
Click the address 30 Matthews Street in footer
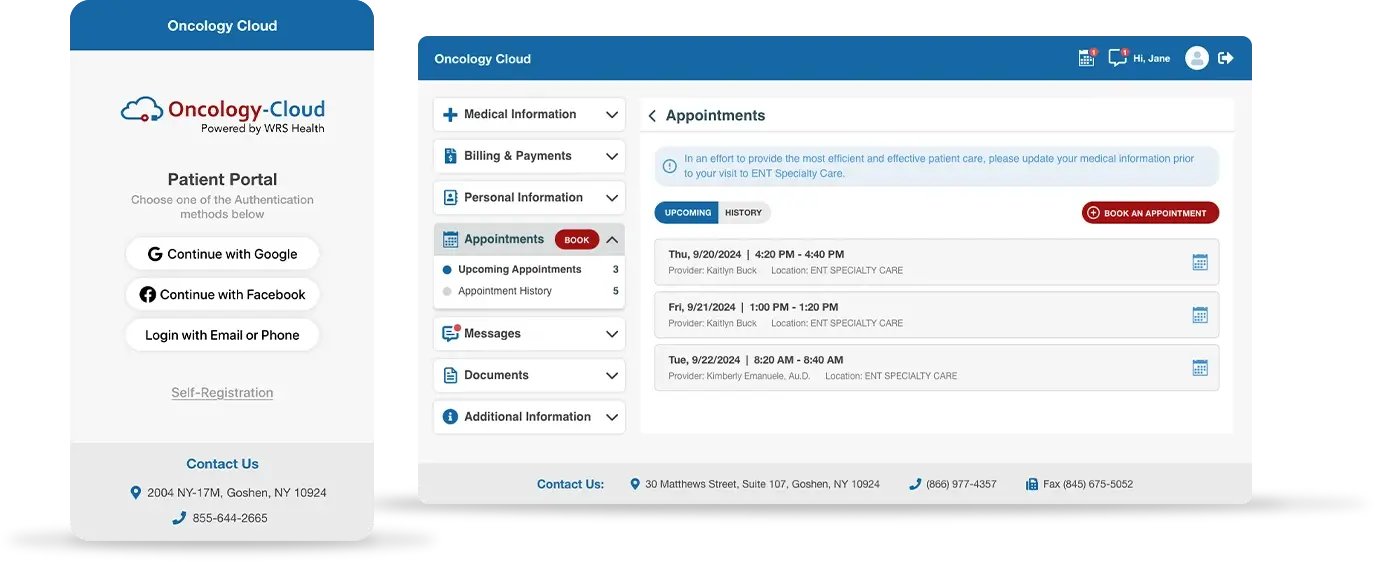[762, 484]
